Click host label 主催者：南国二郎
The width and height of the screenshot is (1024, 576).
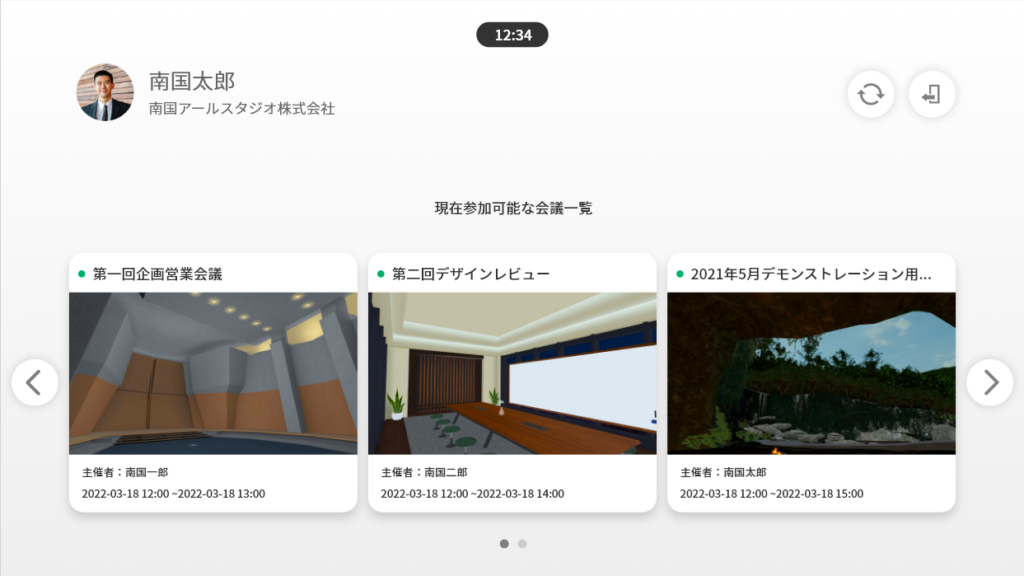click(424, 472)
